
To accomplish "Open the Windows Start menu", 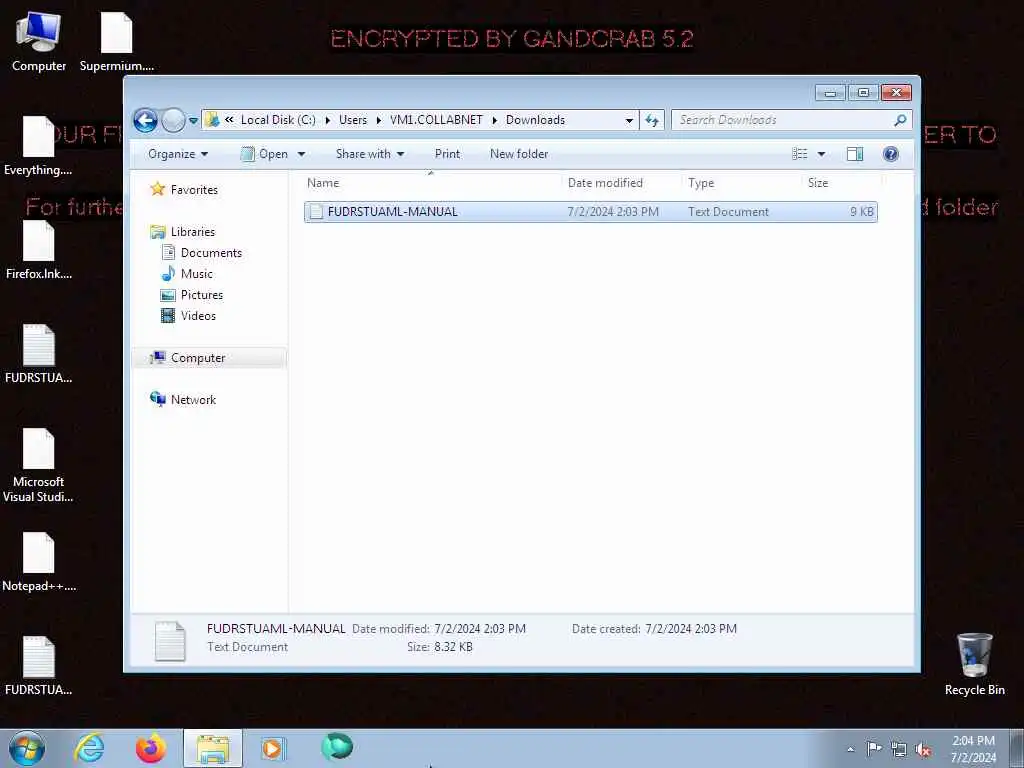I will (27, 748).
